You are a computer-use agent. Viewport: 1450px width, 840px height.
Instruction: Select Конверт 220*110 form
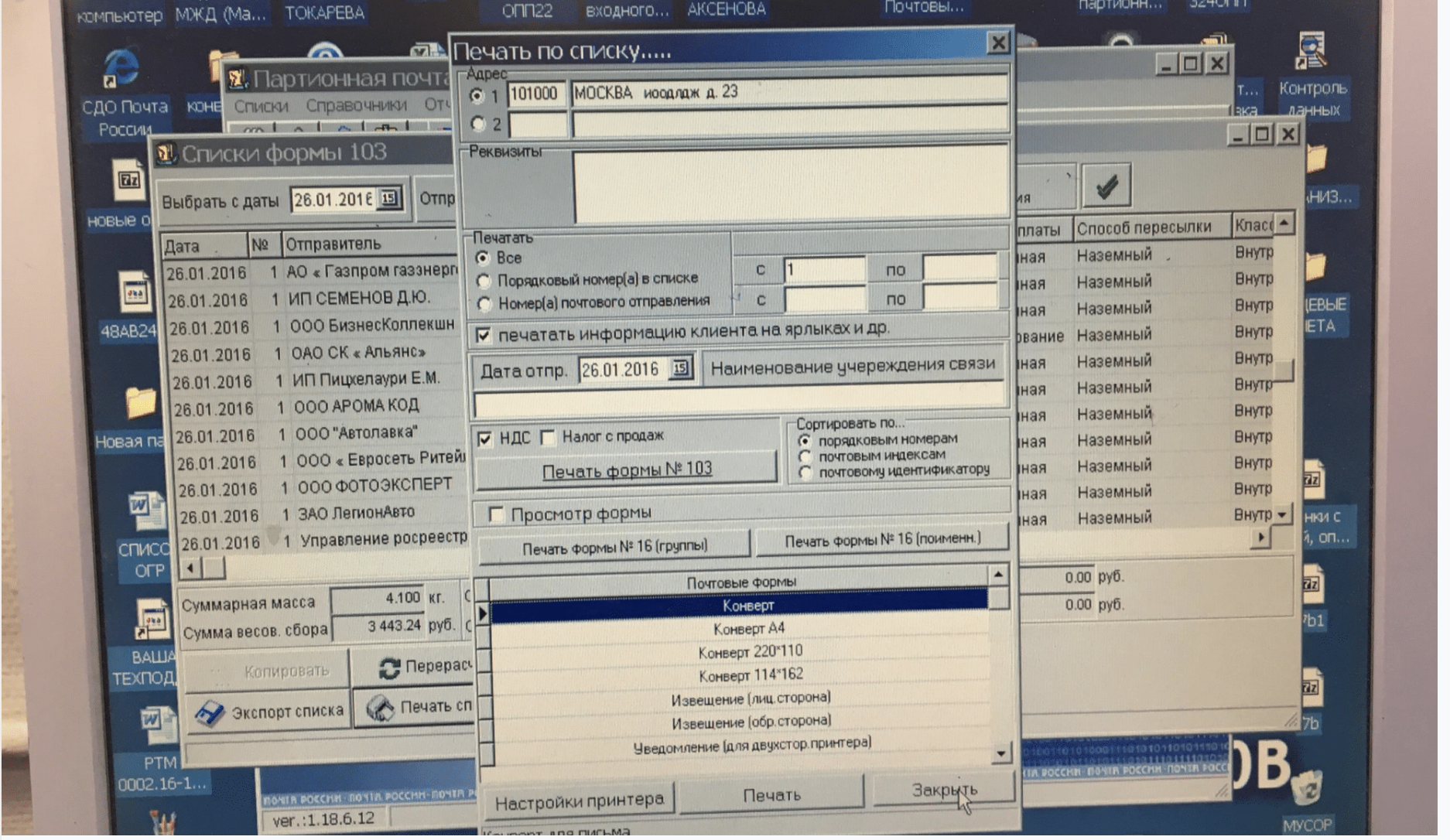click(x=740, y=651)
